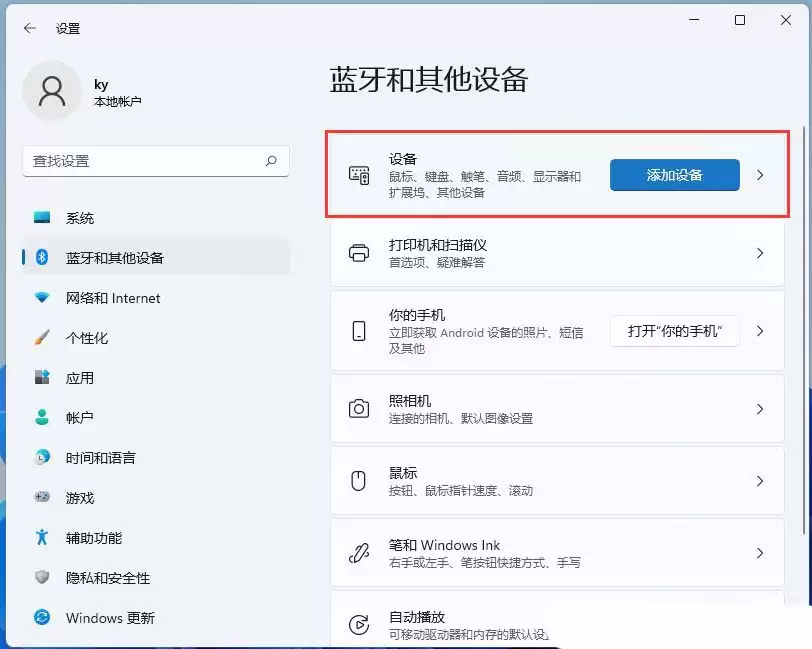Click the 隐私和安全性 lock icon
Viewport: 812px width, 649px height.
click(40, 578)
